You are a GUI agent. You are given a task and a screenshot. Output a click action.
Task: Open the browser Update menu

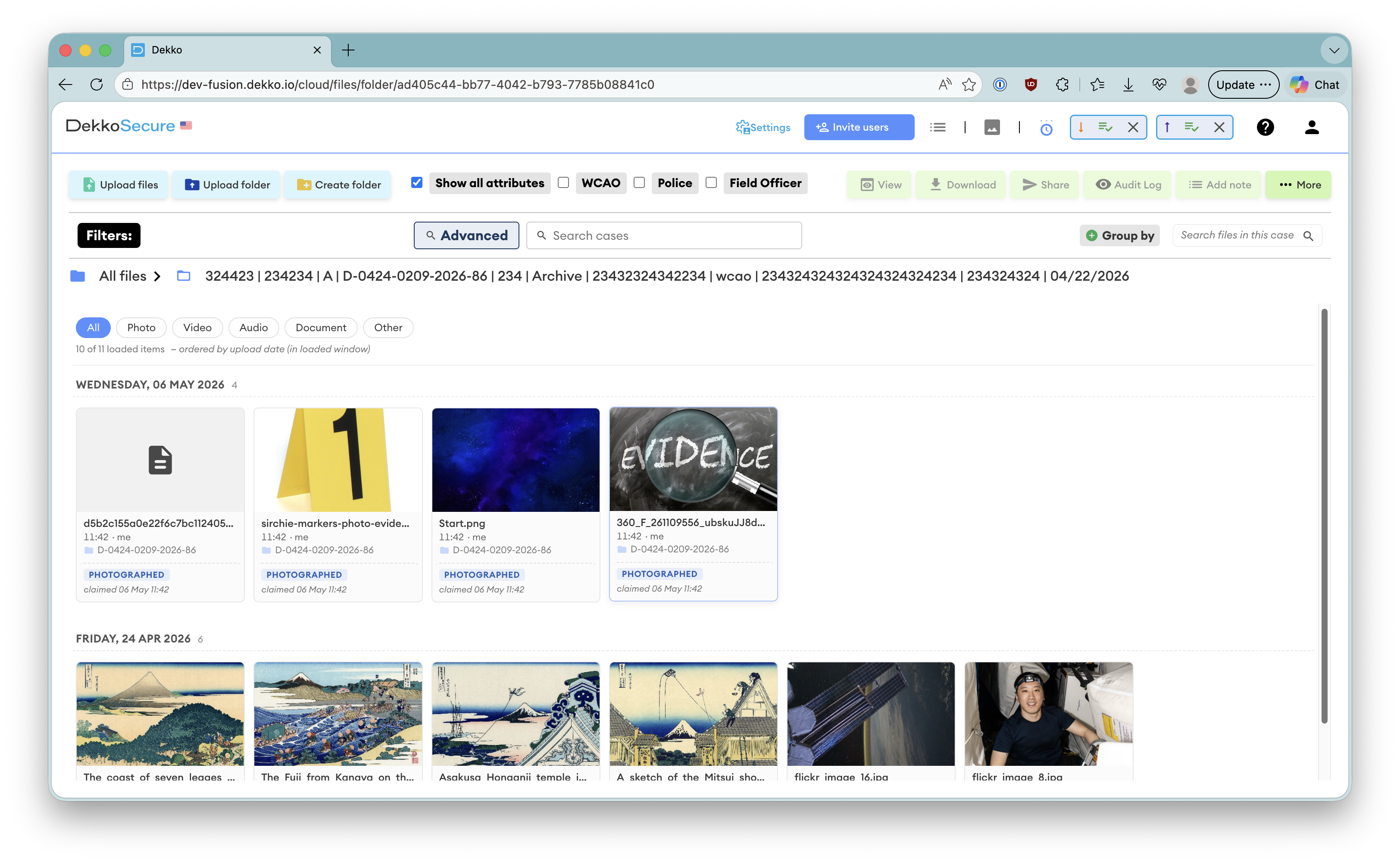[1243, 85]
